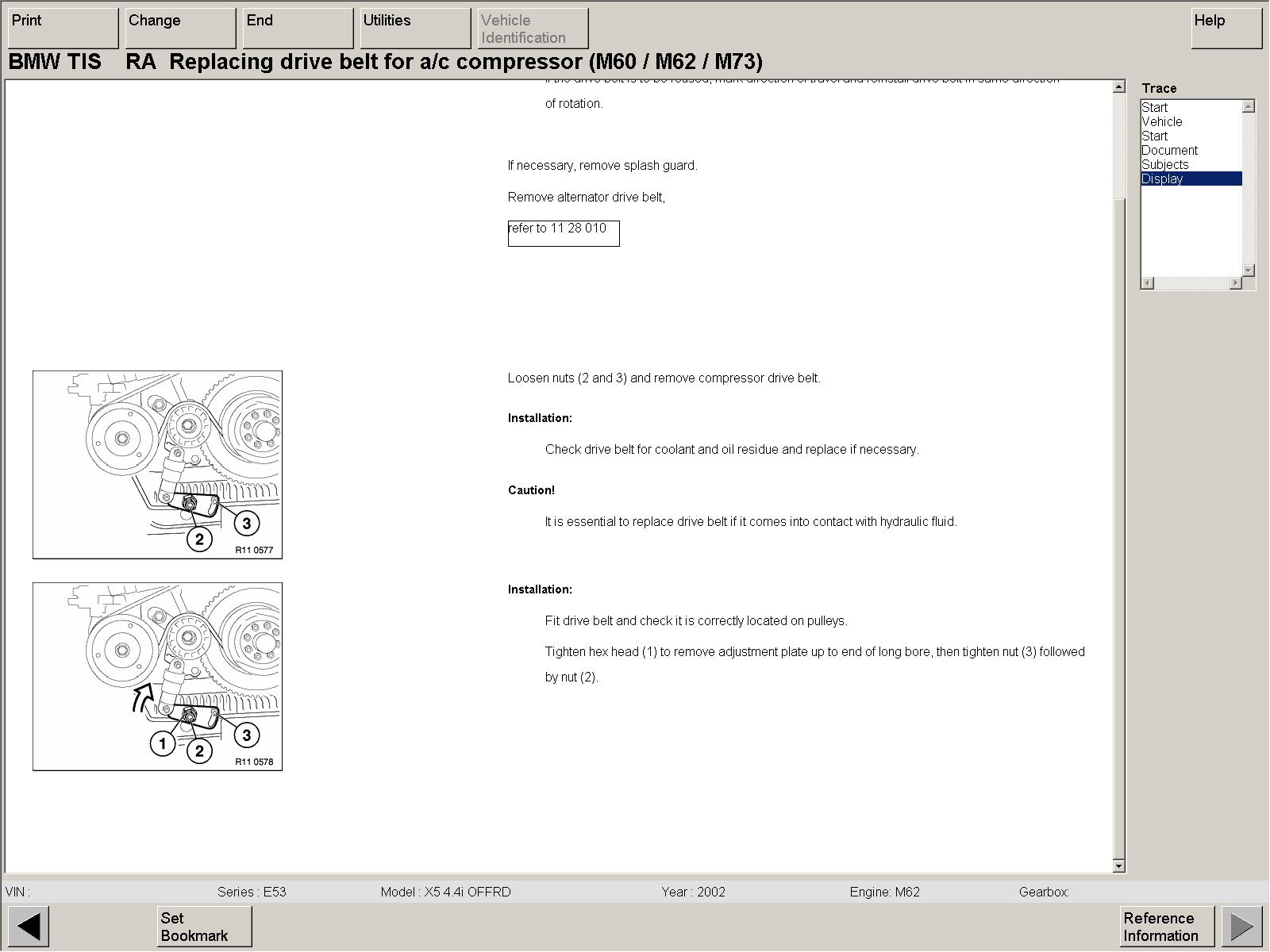Image resolution: width=1270 pixels, height=952 pixels.
Task: Open diagram R11 0577 thumbnail
Action: (x=157, y=465)
